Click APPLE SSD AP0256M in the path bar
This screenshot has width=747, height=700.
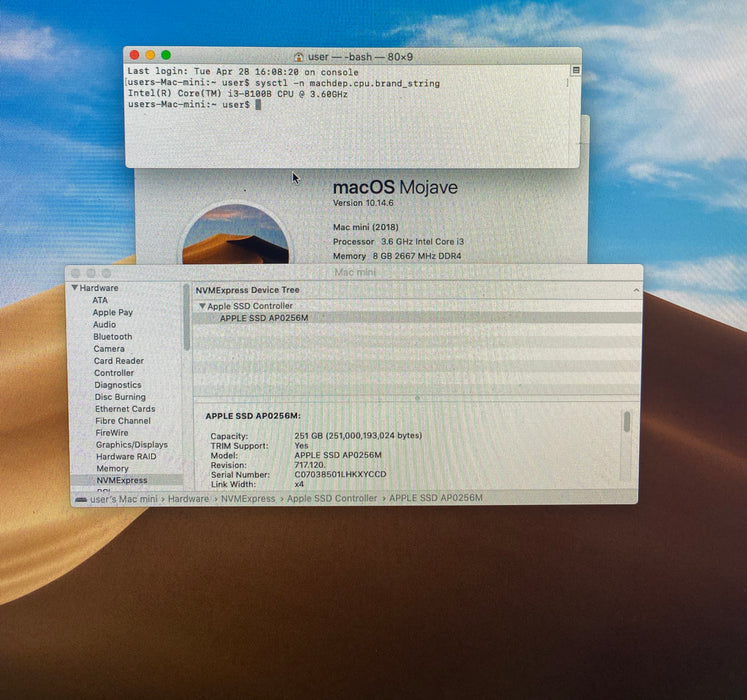pyautogui.click(x=435, y=497)
